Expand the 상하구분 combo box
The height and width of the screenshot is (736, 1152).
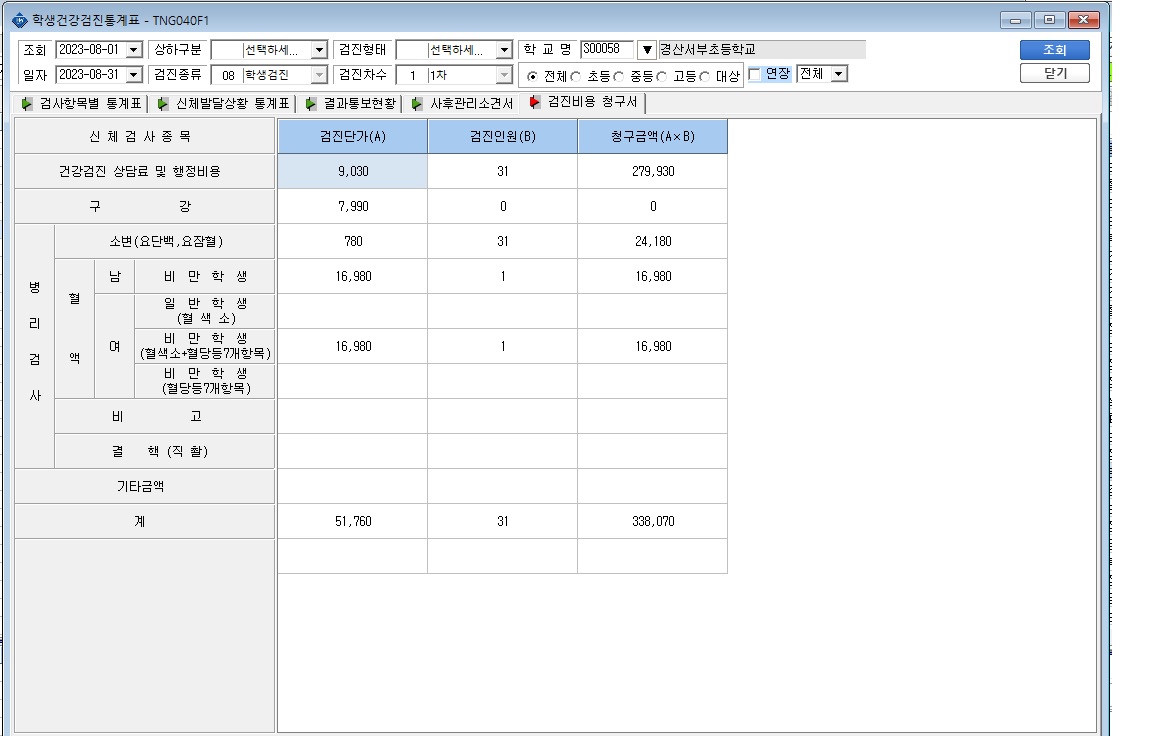[319, 50]
